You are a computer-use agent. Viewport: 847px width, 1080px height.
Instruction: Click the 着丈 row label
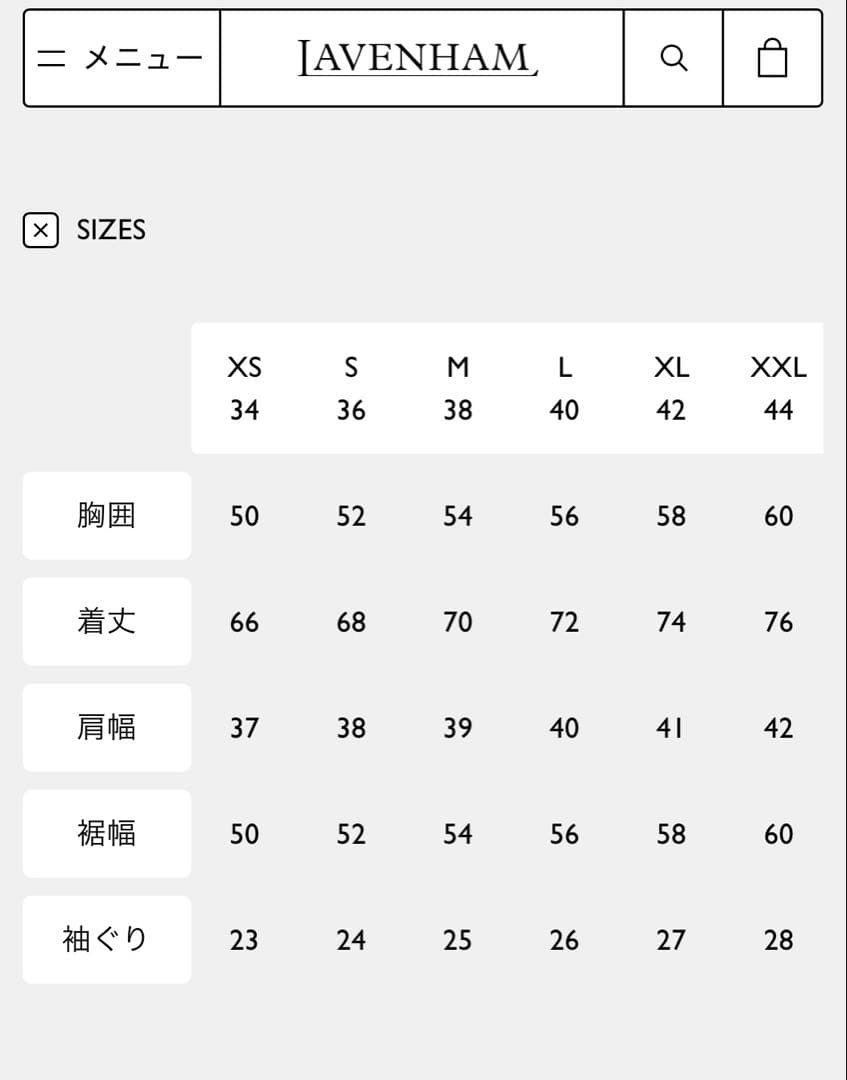point(106,621)
